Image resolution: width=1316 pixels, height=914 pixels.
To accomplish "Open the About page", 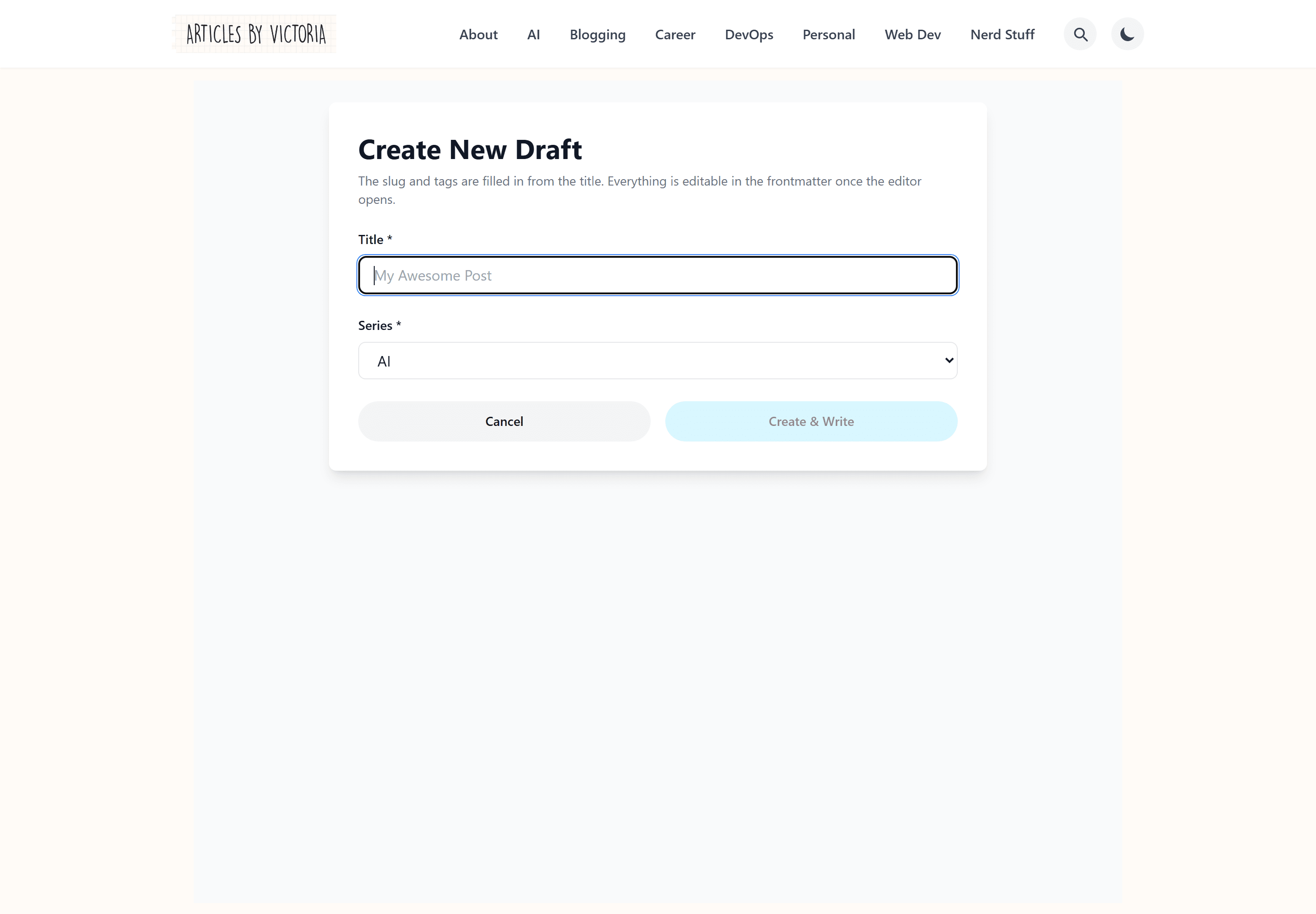I will 478,34.
